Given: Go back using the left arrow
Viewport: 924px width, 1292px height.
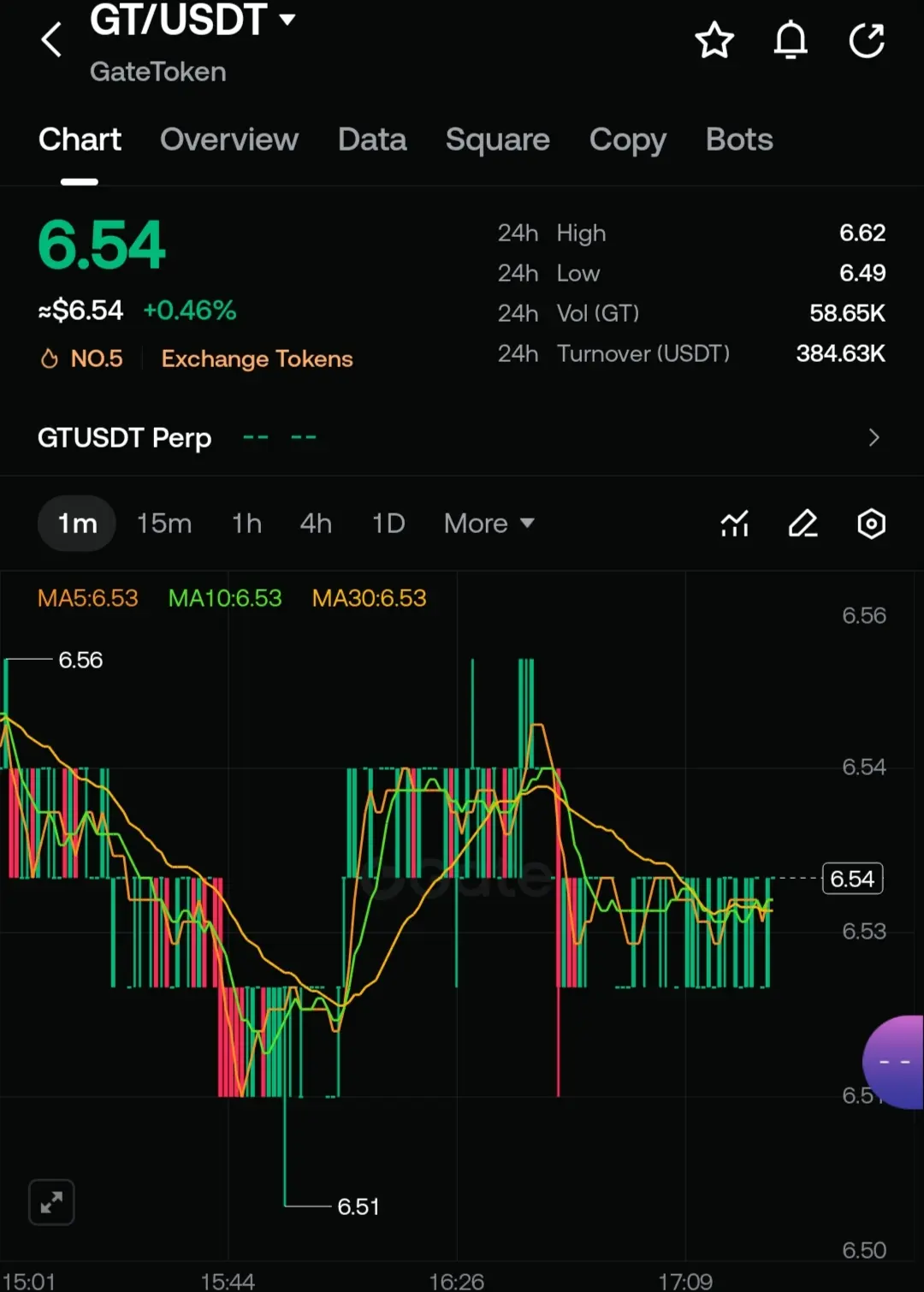Looking at the screenshot, I should point(51,40).
